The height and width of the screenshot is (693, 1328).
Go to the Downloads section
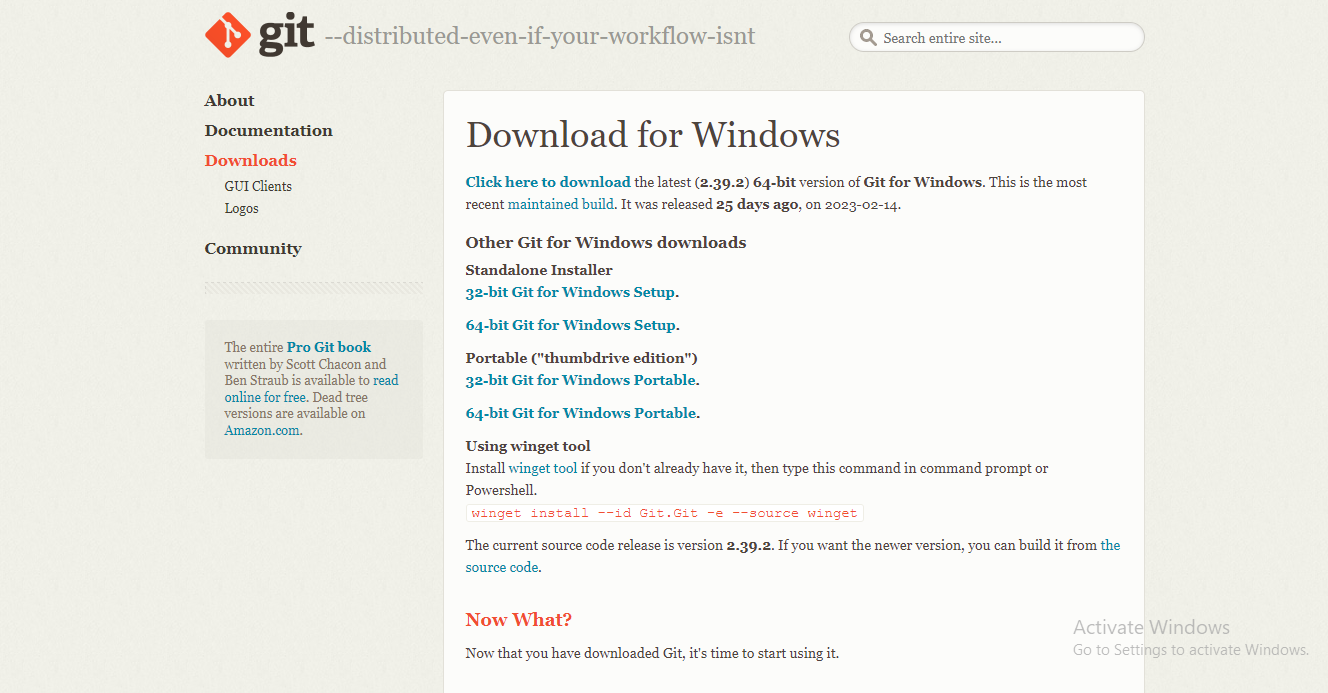[x=250, y=160]
